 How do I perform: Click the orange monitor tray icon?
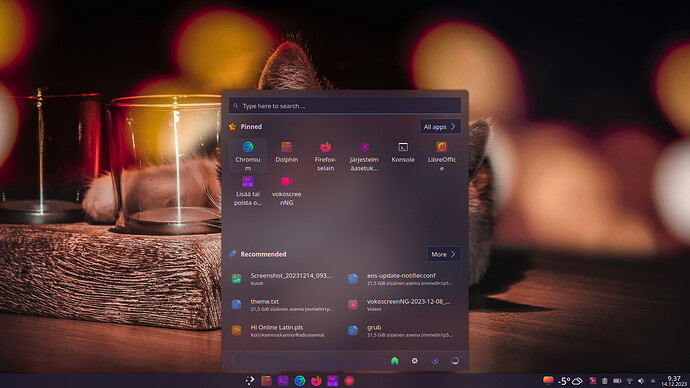pos(548,381)
